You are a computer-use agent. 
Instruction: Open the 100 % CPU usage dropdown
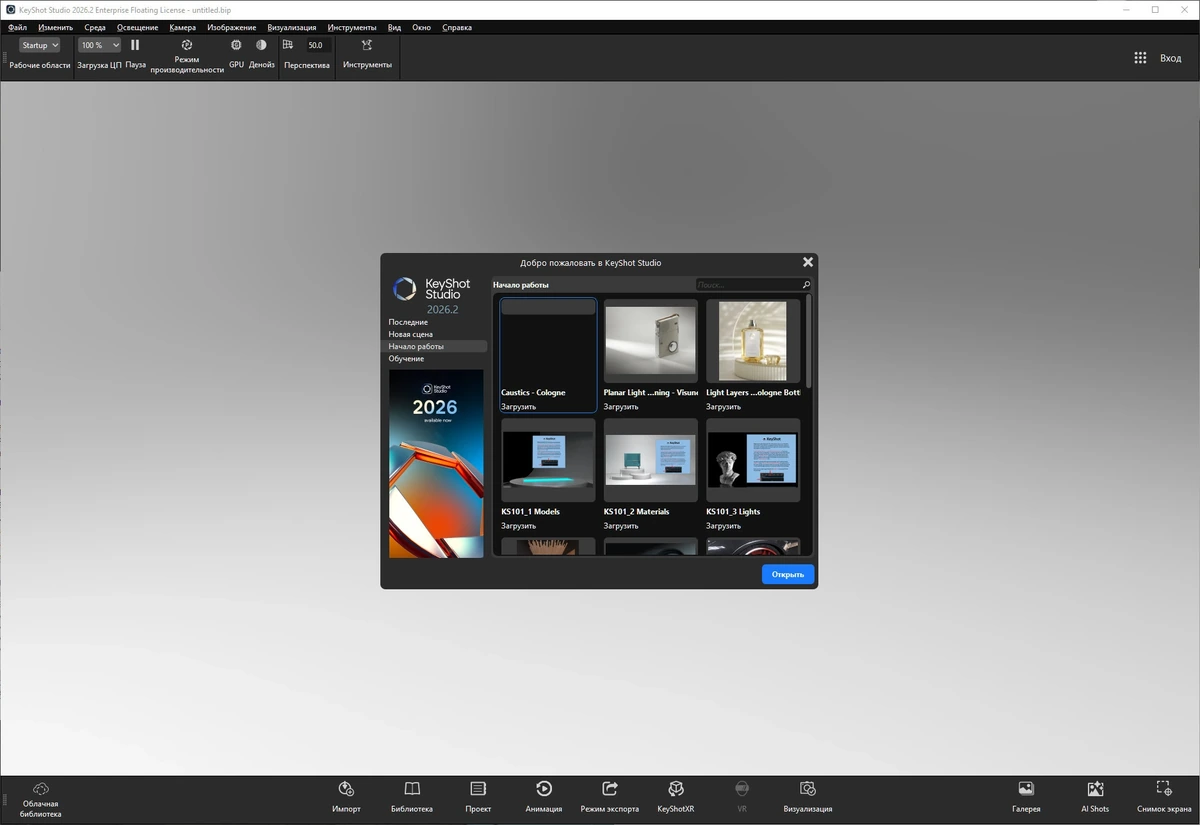pyautogui.click(x=100, y=45)
